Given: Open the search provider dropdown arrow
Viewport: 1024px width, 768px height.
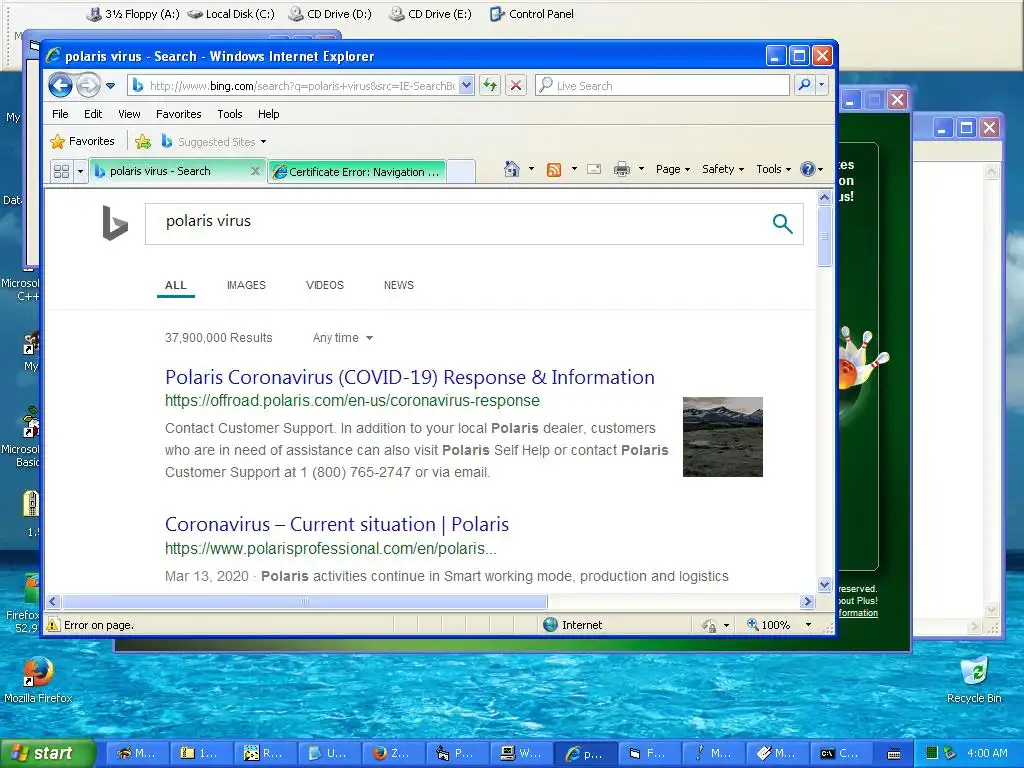Looking at the screenshot, I should click(x=822, y=85).
